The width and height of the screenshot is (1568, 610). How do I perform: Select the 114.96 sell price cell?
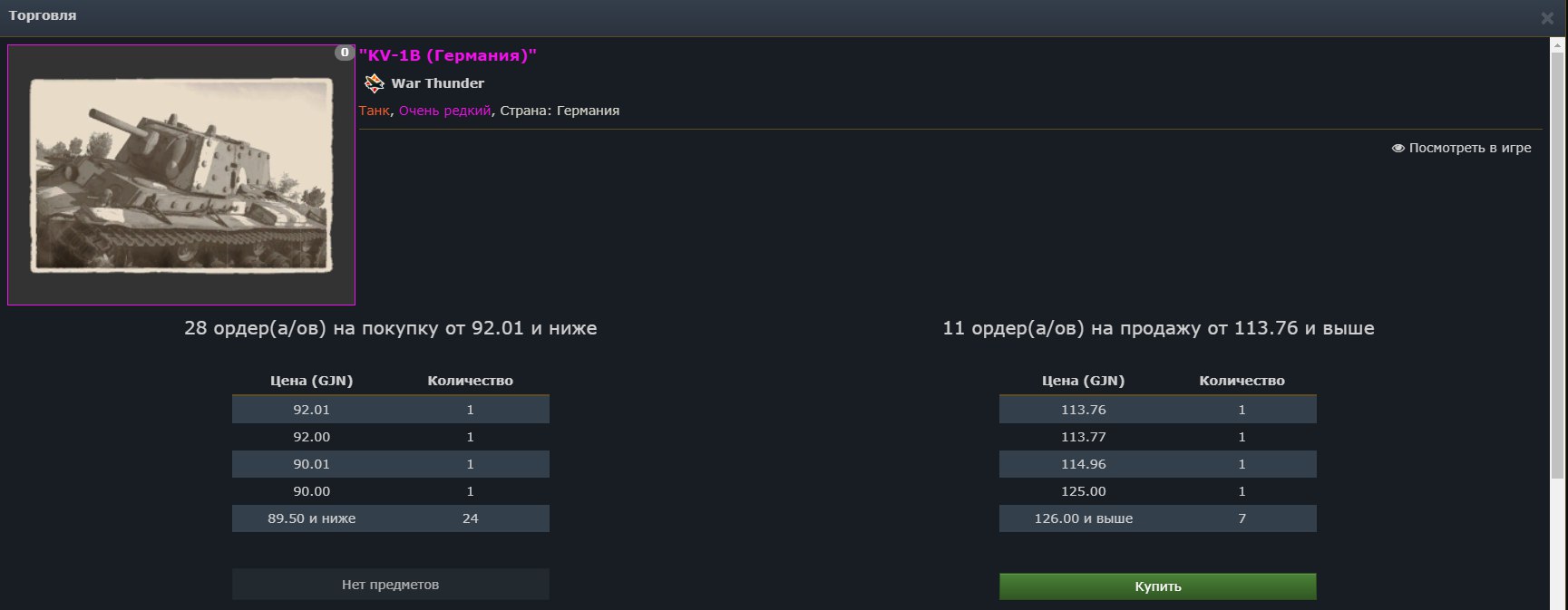click(1083, 464)
